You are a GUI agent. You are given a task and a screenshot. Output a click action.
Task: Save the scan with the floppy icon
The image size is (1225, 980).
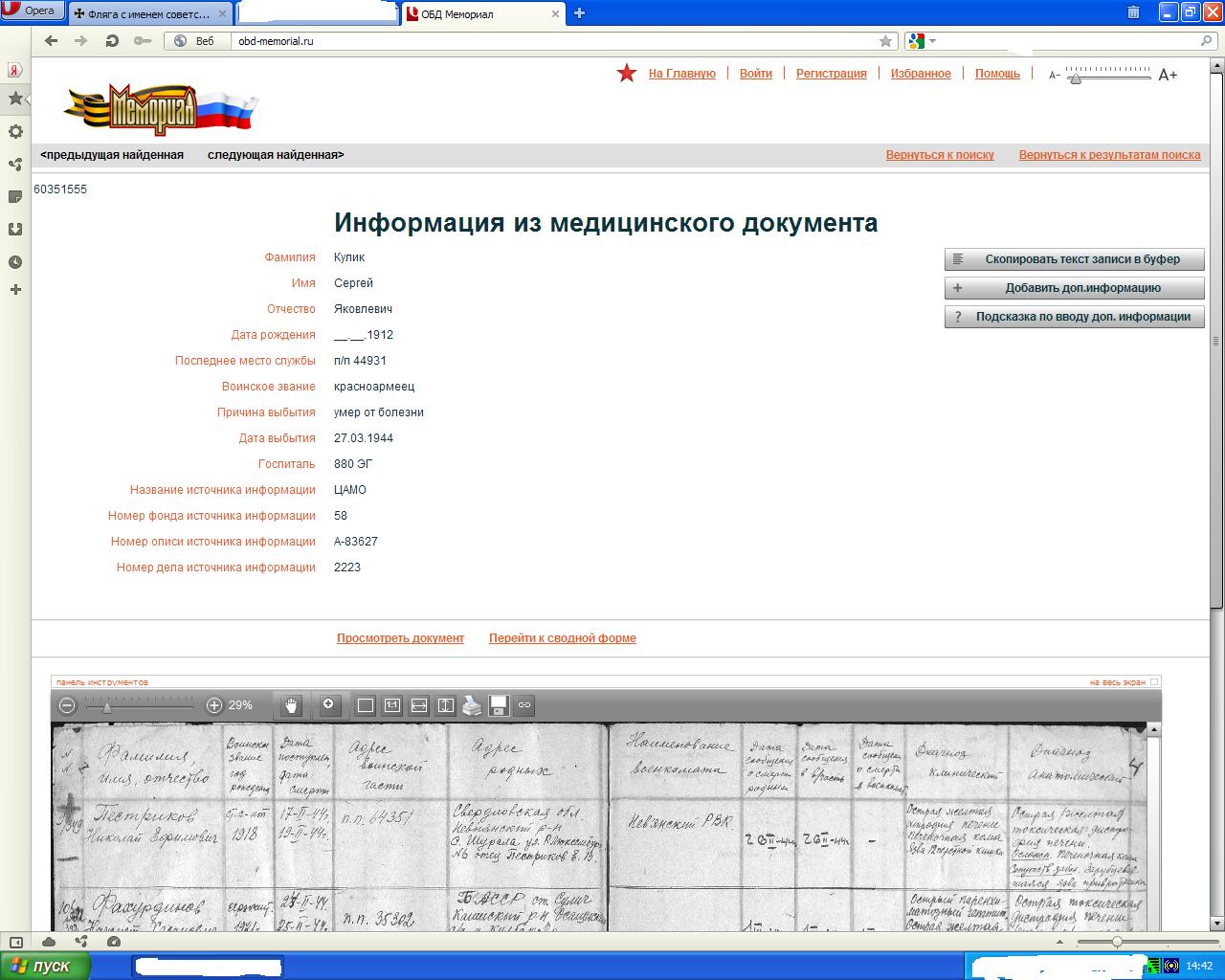[x=498, y=705]
